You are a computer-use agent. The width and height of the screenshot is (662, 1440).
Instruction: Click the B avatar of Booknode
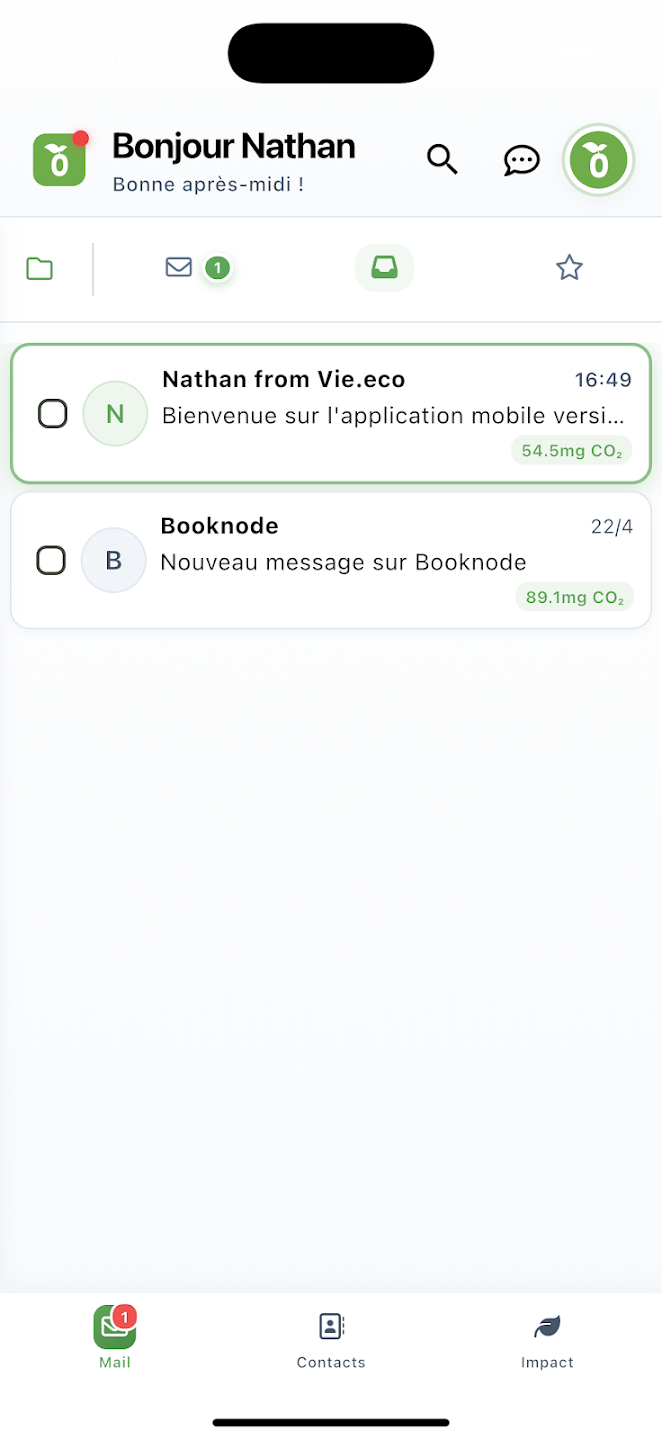pos(113,560)
